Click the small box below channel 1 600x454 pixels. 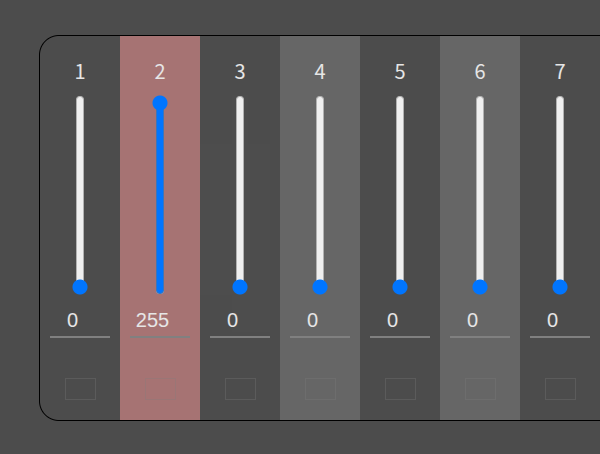80,389
